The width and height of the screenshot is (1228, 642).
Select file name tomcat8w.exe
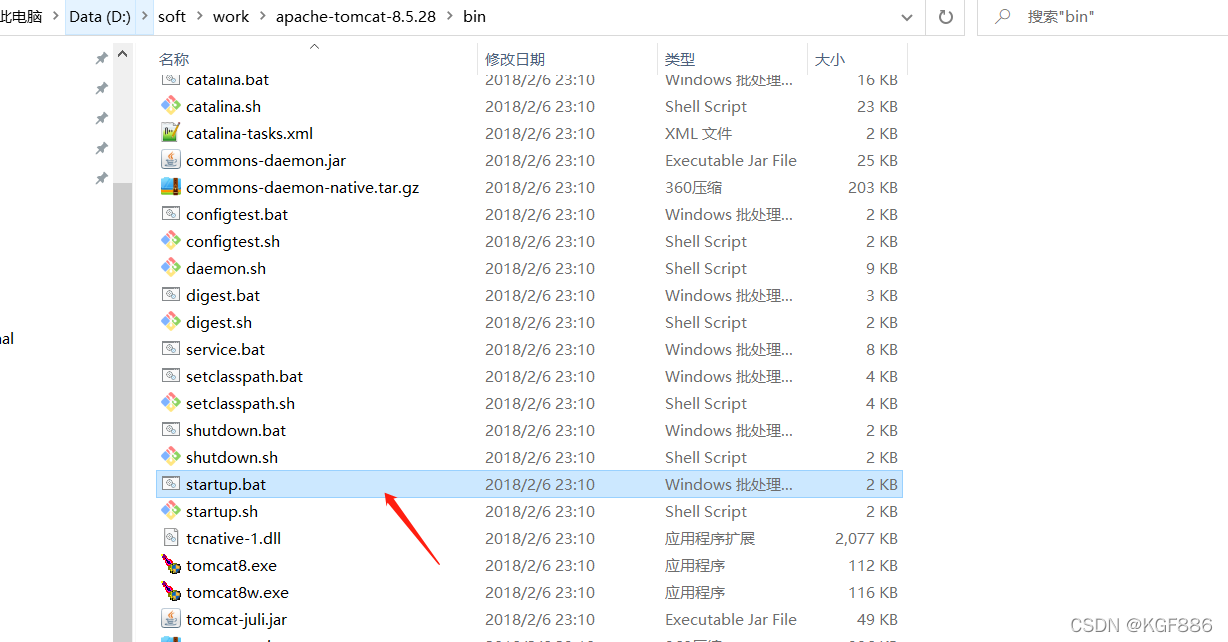pyautogui.click(x=237, y=592)
